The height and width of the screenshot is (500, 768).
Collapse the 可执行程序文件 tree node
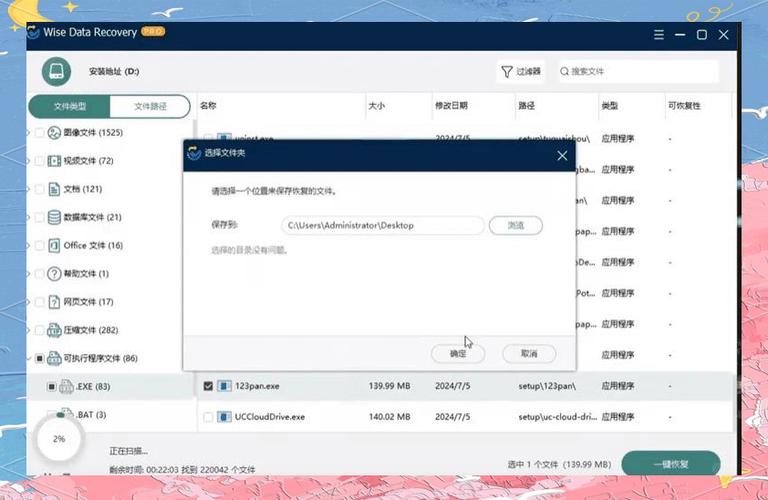(x=28, y=358)
